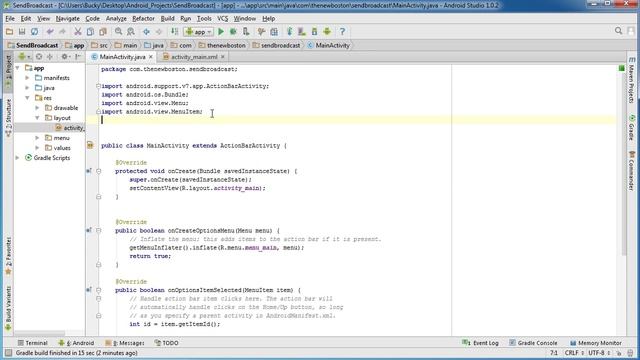Select the activity_ layout file in tree
Screen dimensions: 640x360
69,128
